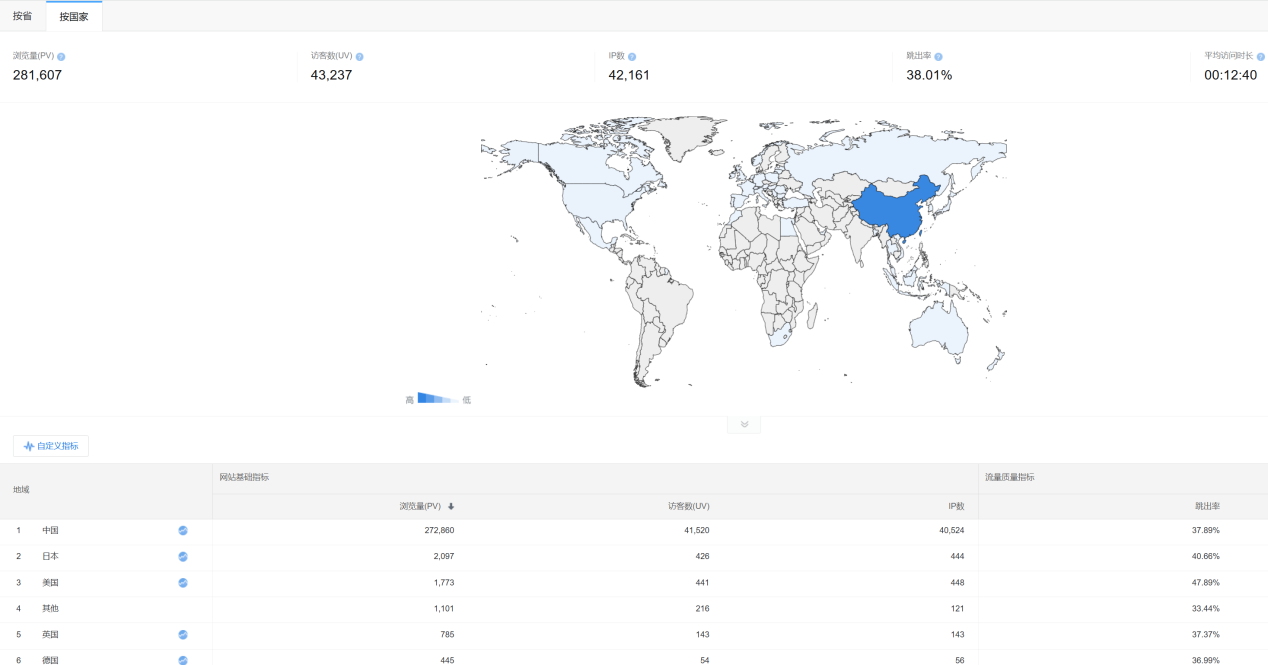Switch to the 按省 tab
The height and width of the screenshot is (665, 1268).
click(x=22, y=16)
